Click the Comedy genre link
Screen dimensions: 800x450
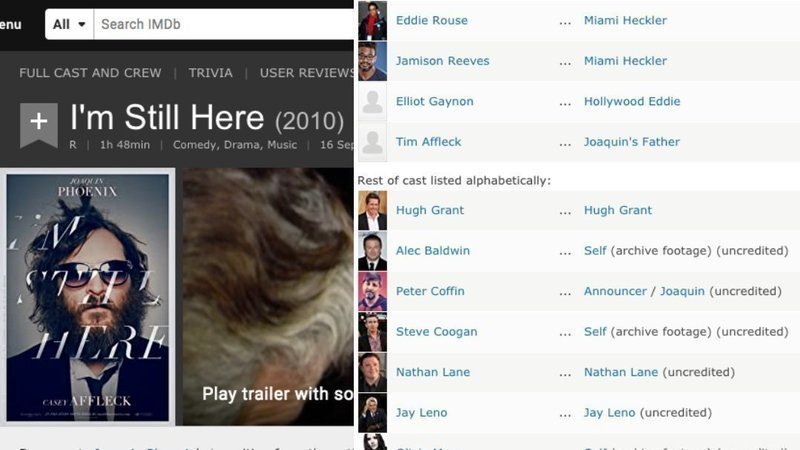tap(194, 145)
